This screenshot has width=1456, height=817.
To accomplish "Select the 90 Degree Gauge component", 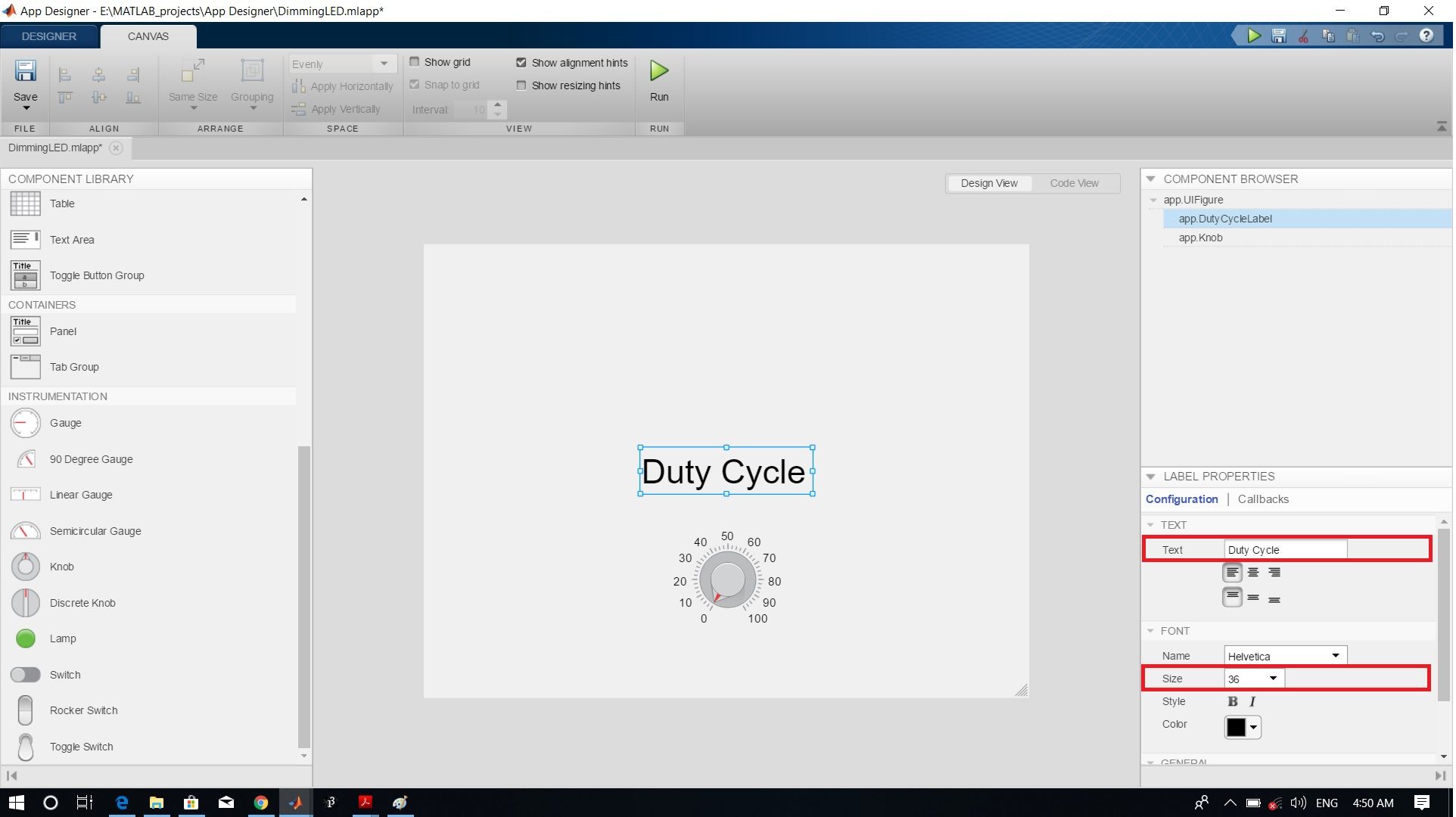I will coord(90,458).
